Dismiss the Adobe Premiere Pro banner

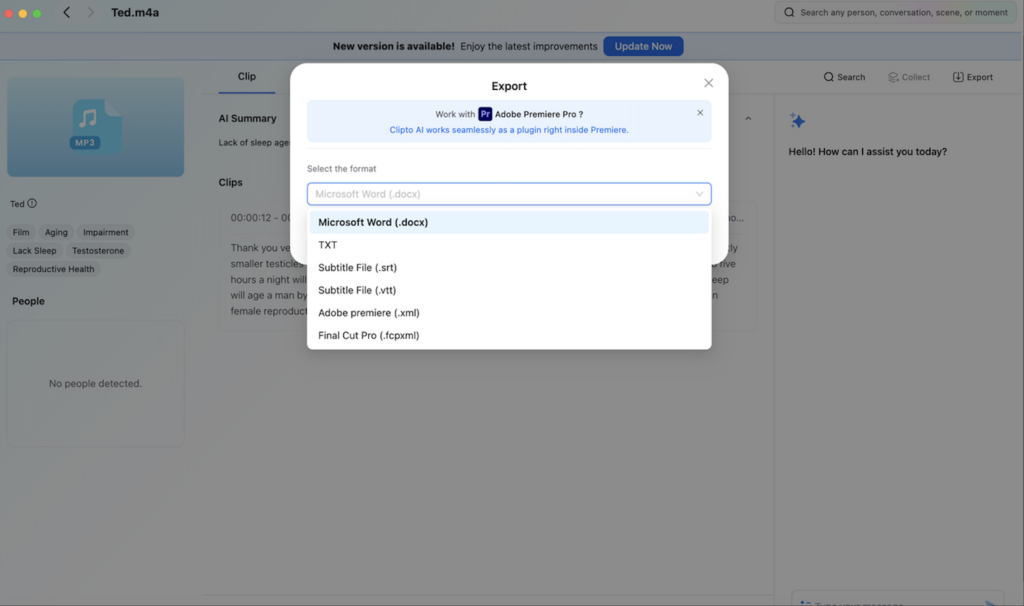[x=700, y=113]
